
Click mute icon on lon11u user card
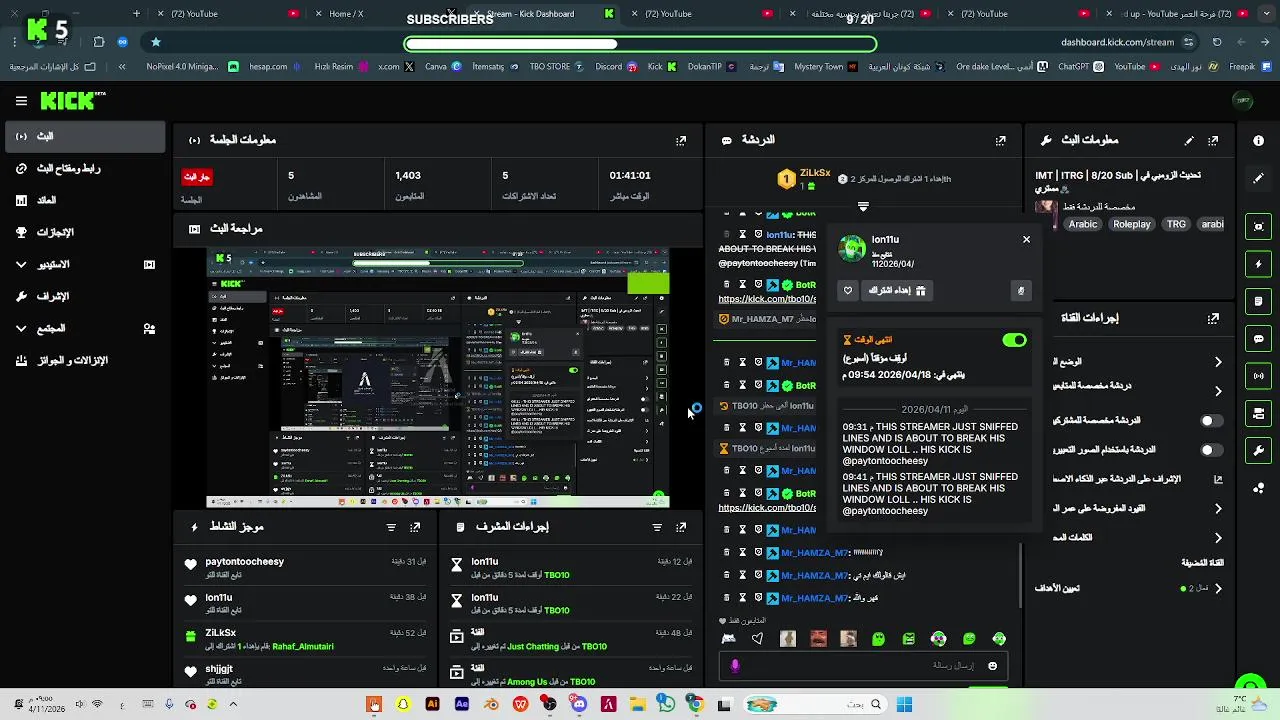[1020, 291]
